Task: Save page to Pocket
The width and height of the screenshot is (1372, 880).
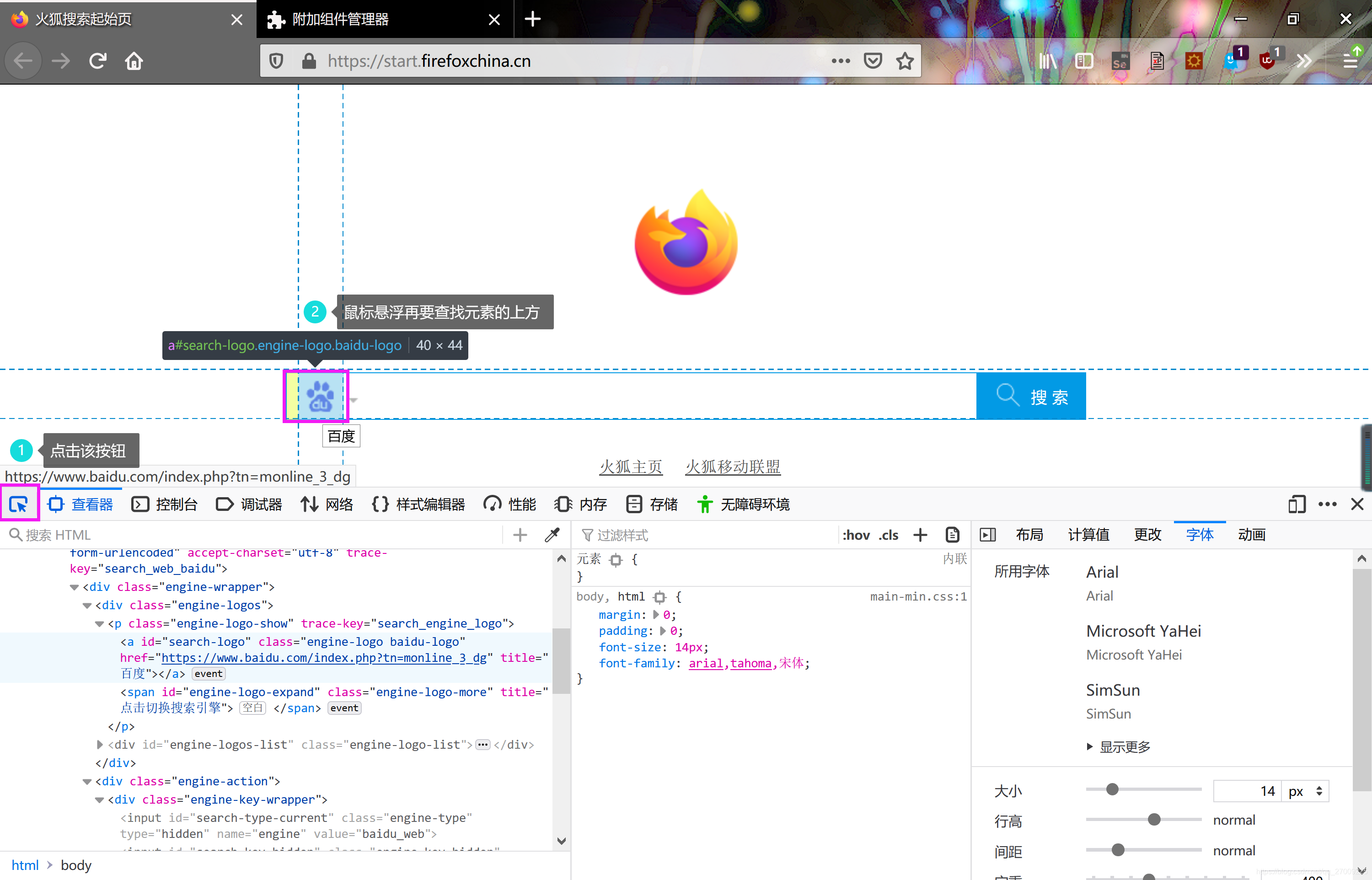Action: point(873,60)
